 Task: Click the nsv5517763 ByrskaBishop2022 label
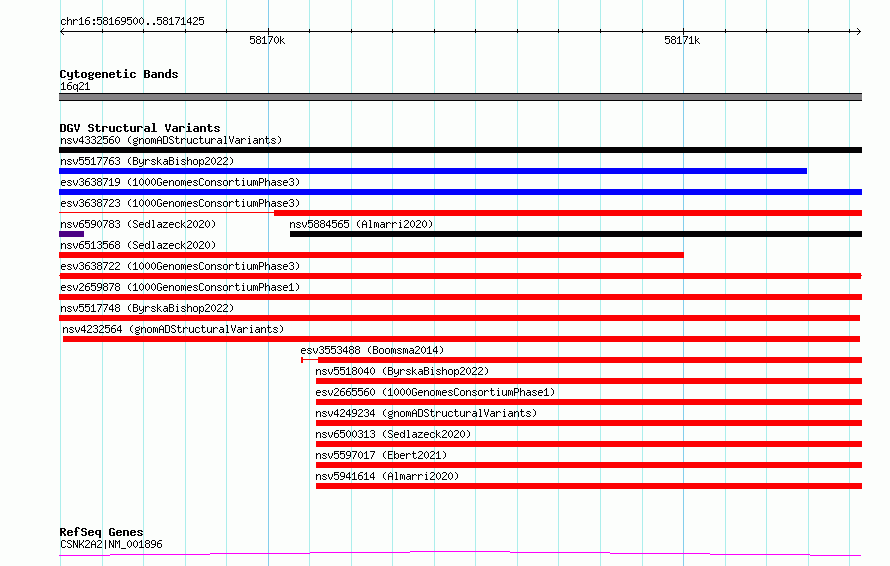point(147,161)
